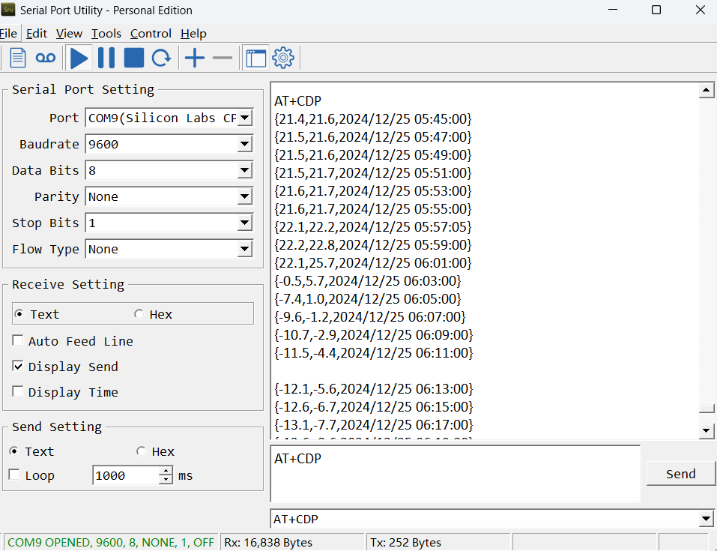Enable the Display Time checkbox
The height and width of the screenshot is (551, 717).
coord(17,391)
